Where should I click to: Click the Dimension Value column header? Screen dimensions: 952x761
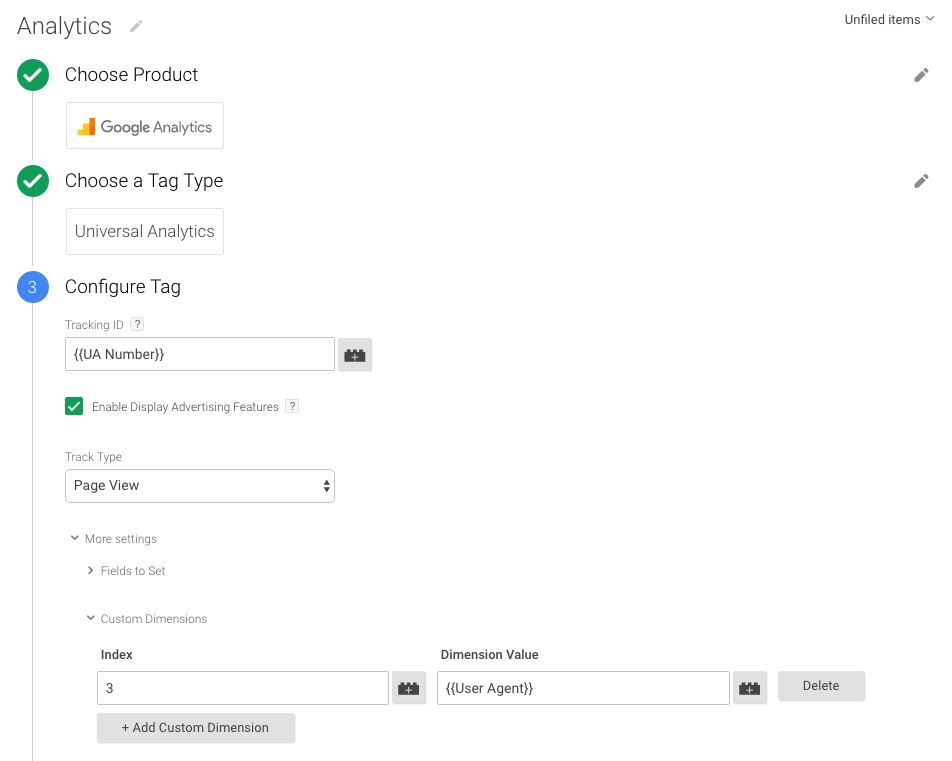click(x=489, y=655)
